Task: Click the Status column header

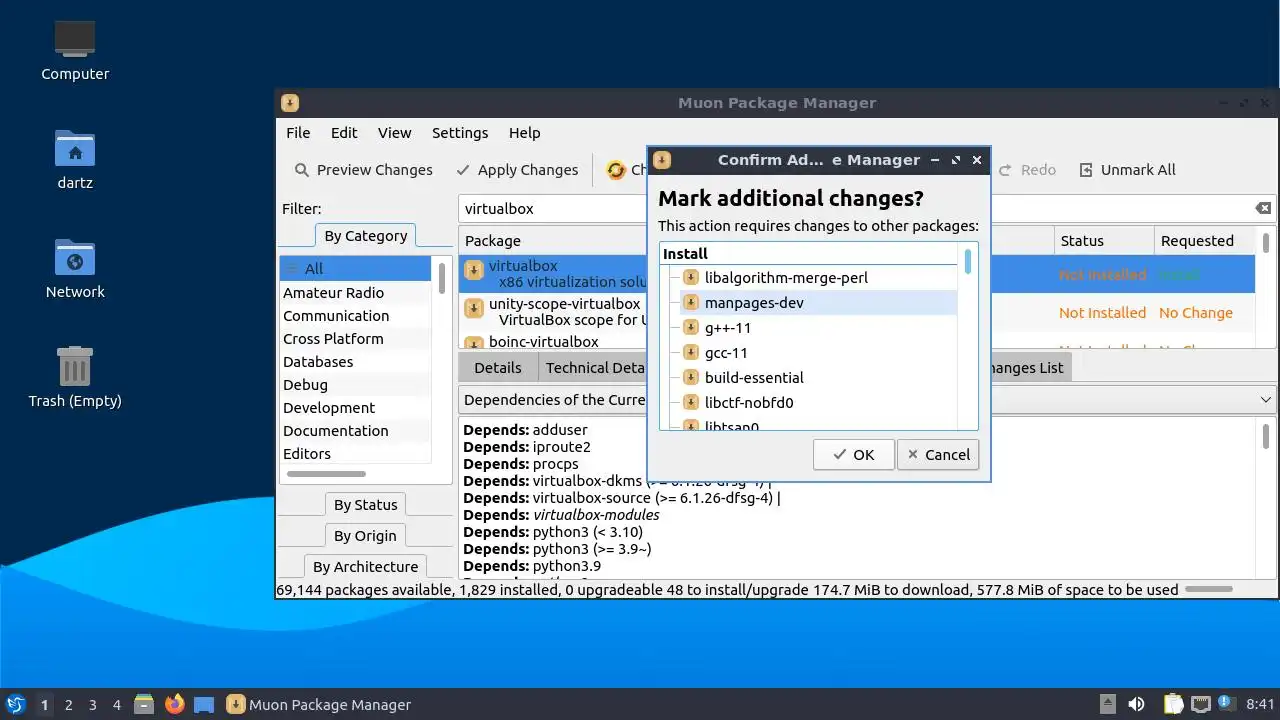Action: coord(1103,241)
